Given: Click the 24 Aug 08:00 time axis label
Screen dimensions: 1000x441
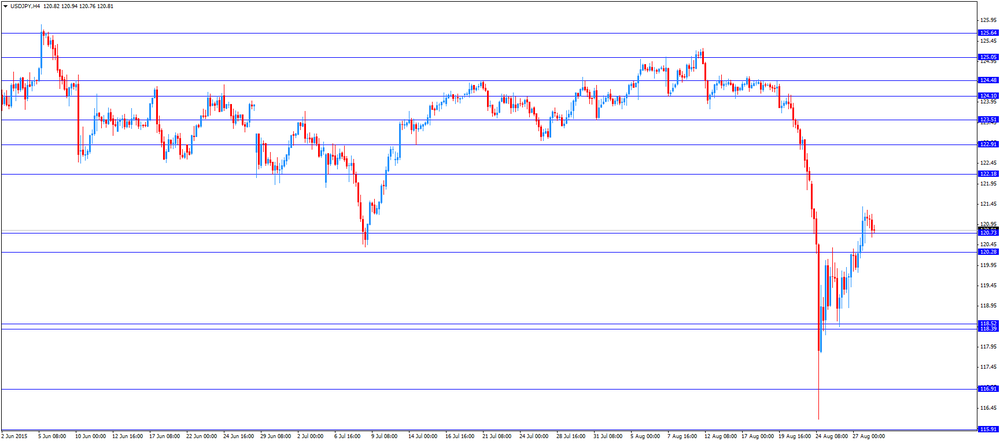Looking at the screenshot, I should coord(830,437).
